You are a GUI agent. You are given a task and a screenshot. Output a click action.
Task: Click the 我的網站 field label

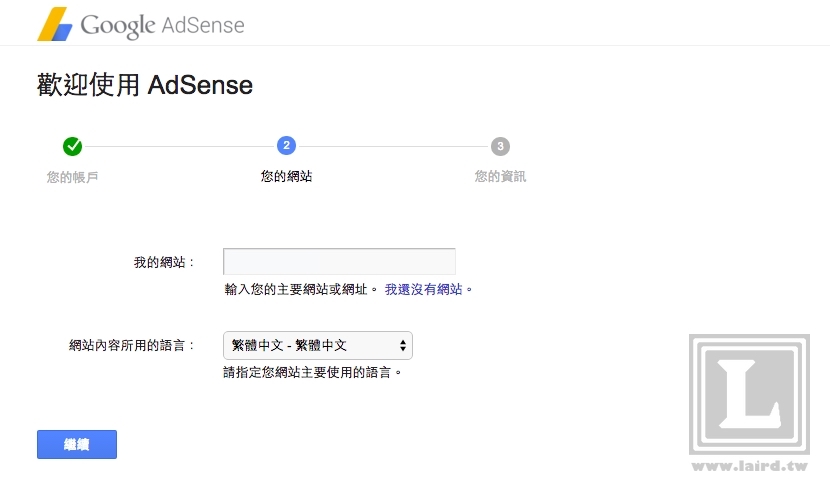pyautogui.click(x=163, y=262)
